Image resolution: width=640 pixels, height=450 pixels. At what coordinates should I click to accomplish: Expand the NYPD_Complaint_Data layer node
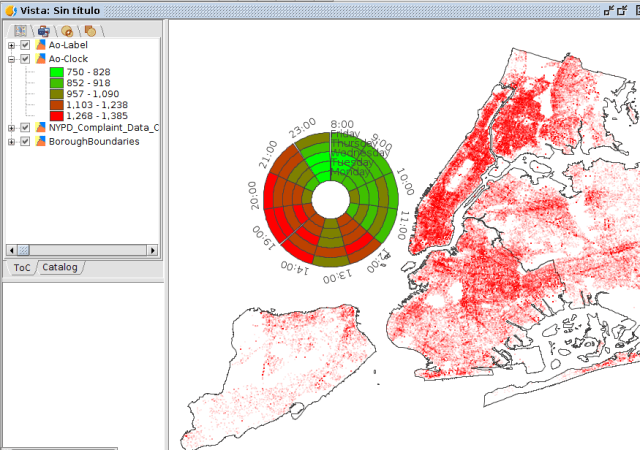11,128
